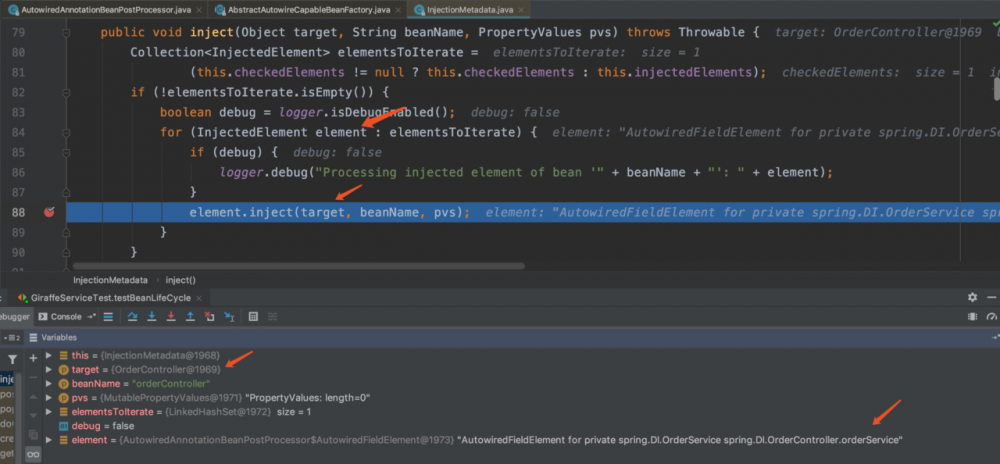
Task: Toggle the fold marker on line 84
Action: (x=66, y=133)
